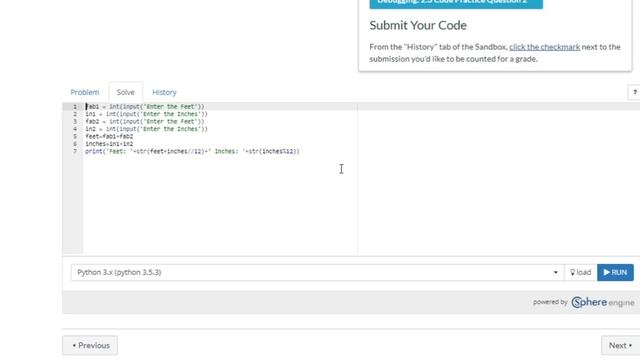The height and width of the screenshot is (360, 640).
Task: Click line number 7 in the gutter
Action: [x=75, y=151]
